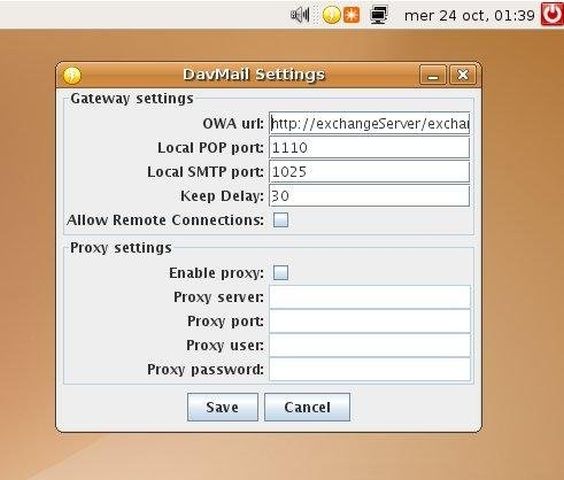Cancel the settings dialog

tap(307, 407)
